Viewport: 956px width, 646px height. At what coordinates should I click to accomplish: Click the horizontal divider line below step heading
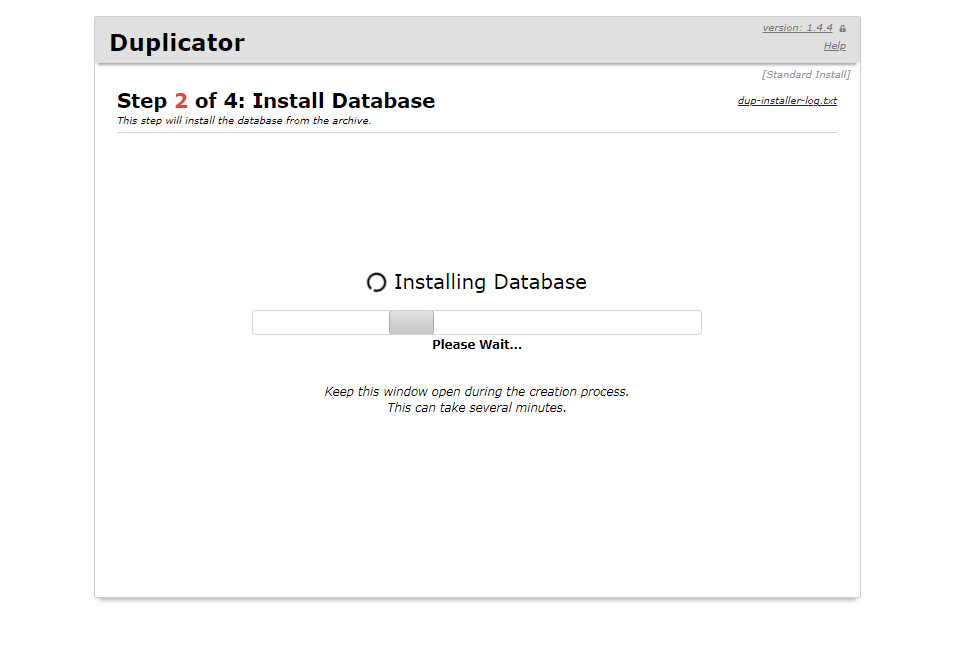click(x=477, y=132)
